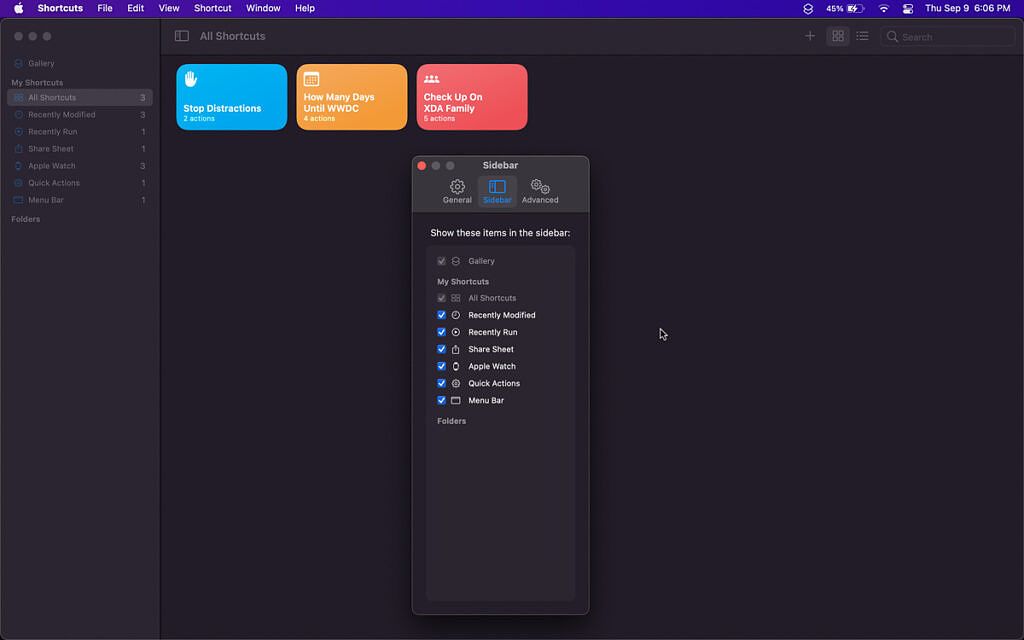Select the Quick Actions icon in the sidebar
The image size is (1024, 640).
(x=19, y=182)
